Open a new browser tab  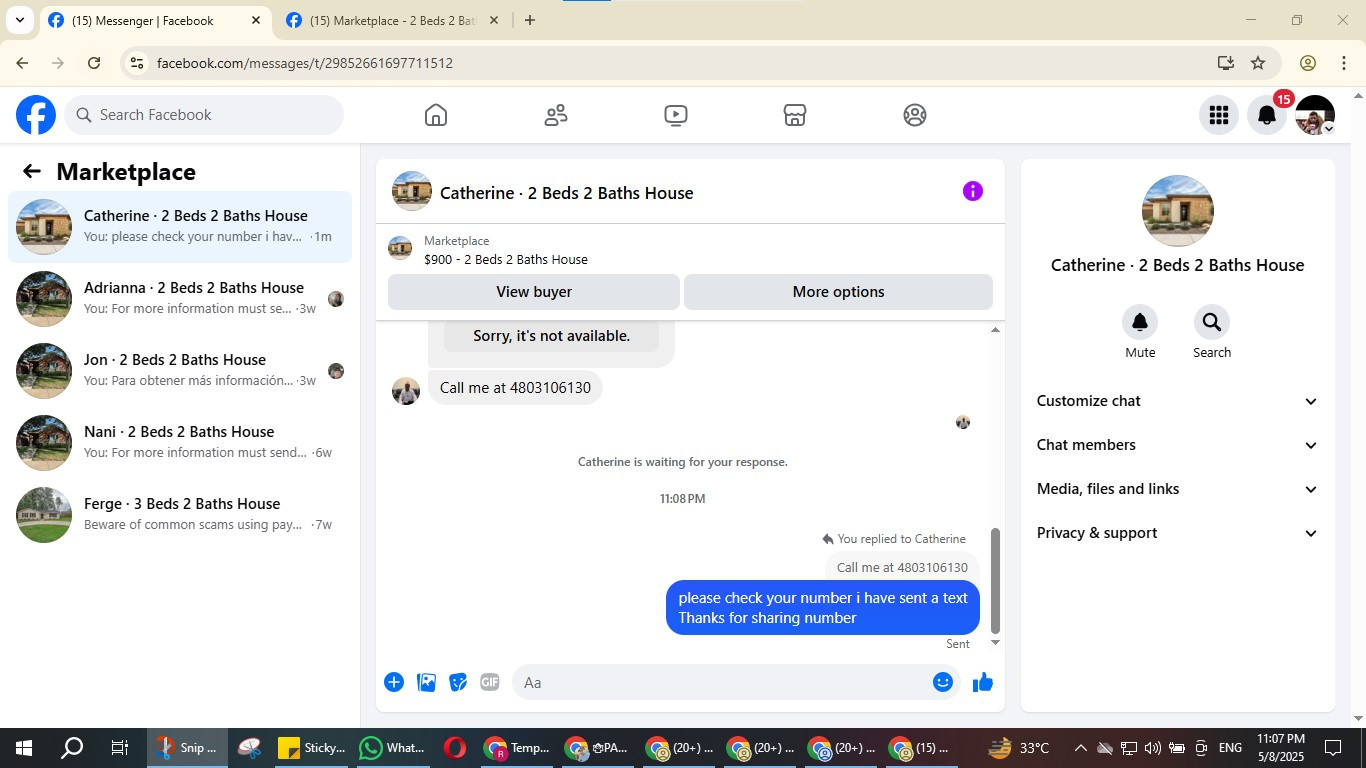click(x=530, y=21)
